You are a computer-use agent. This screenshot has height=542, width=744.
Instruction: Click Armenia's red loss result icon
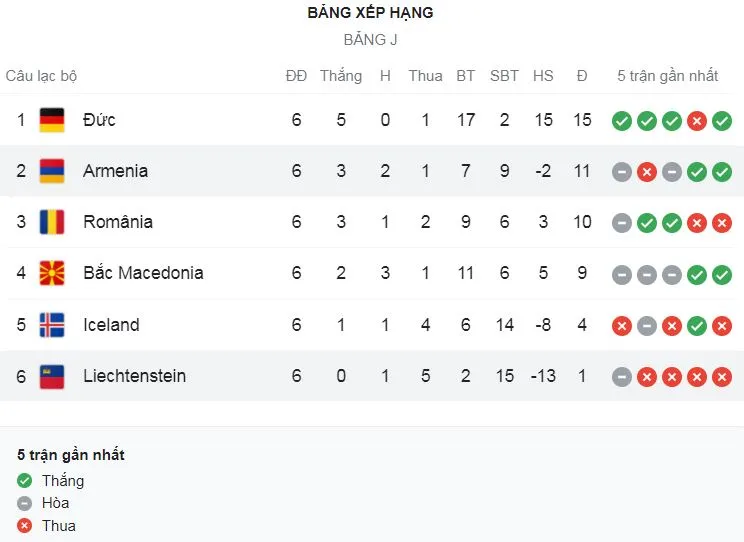coord(647,172)
